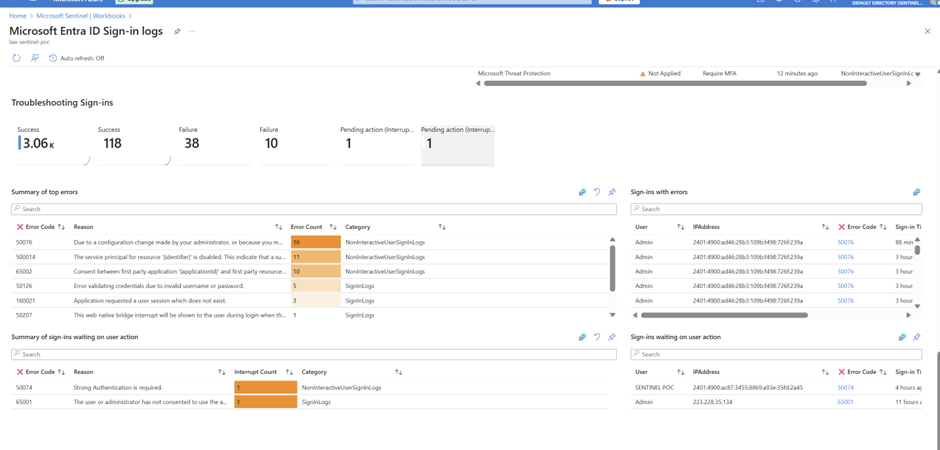
Task: Toggle the Auto refresh: Off setting
Action: [x=77, y=58]
